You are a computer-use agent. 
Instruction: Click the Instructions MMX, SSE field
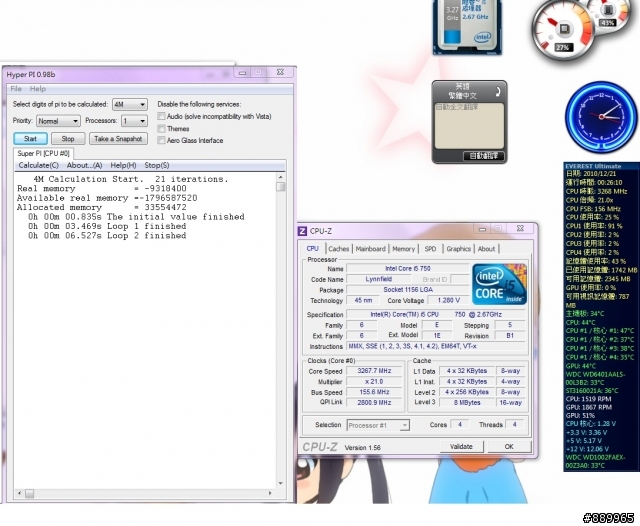point(436,346)
